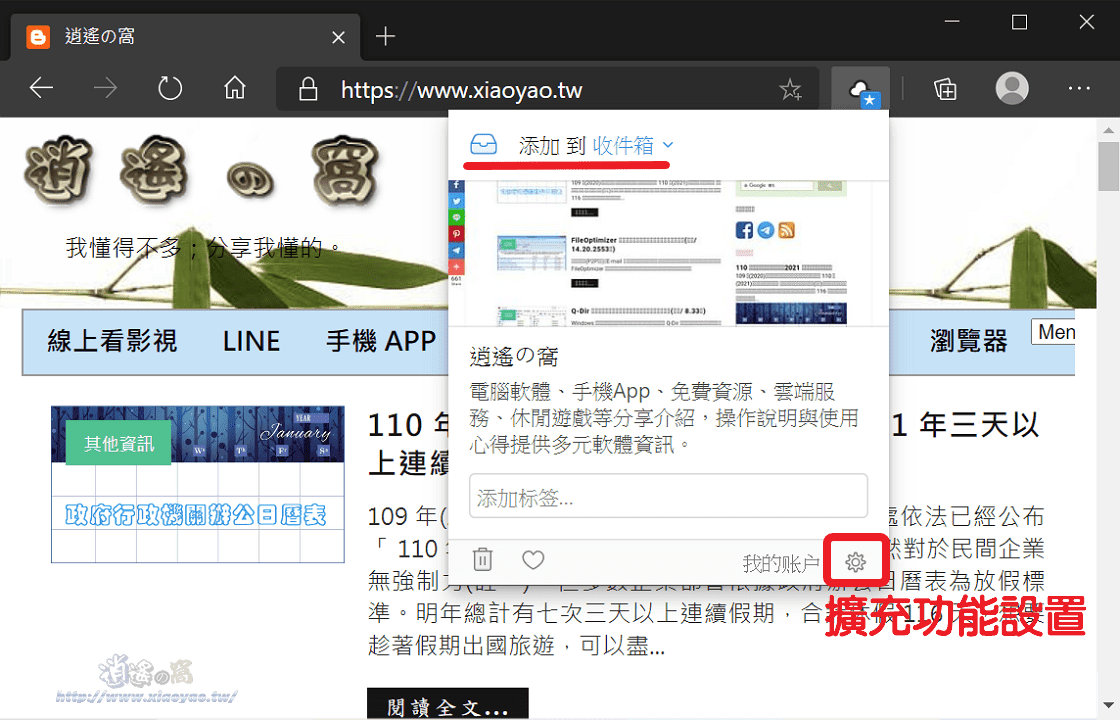The height and width of the screenshot is (720, 1120).
Task: Delete the saved bookmark using trash icon
Action: click(x=483, y=560)
